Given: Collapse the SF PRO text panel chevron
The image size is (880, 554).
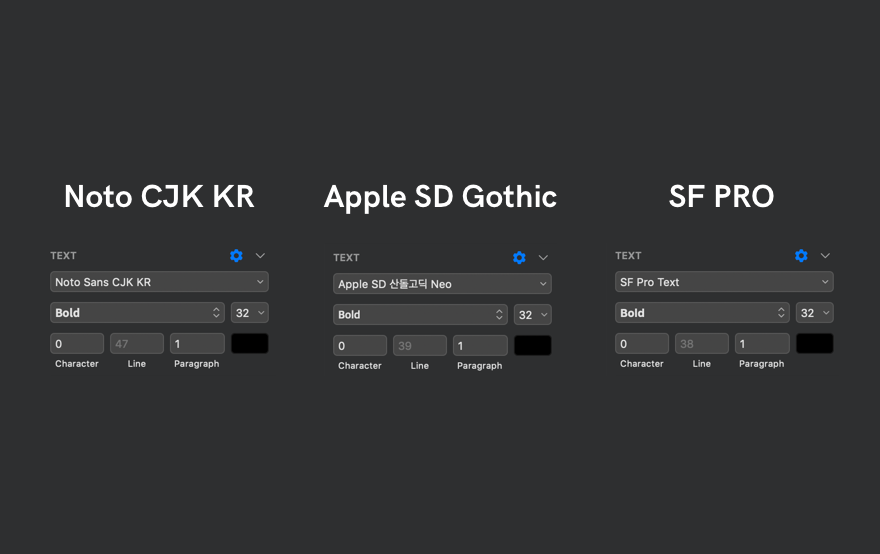Looking at the screenshot, I should tap(825, 256).
